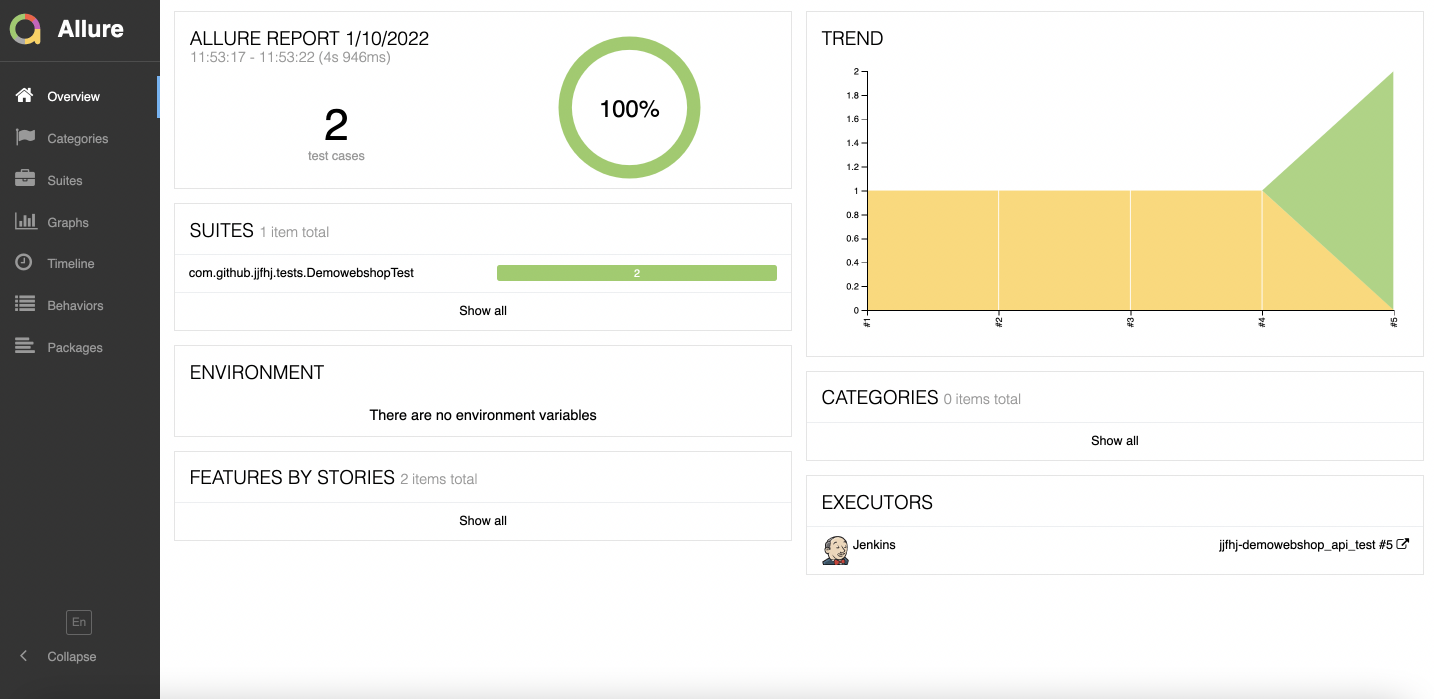Click the ENVIRONMENT heading

pos(257,372)
